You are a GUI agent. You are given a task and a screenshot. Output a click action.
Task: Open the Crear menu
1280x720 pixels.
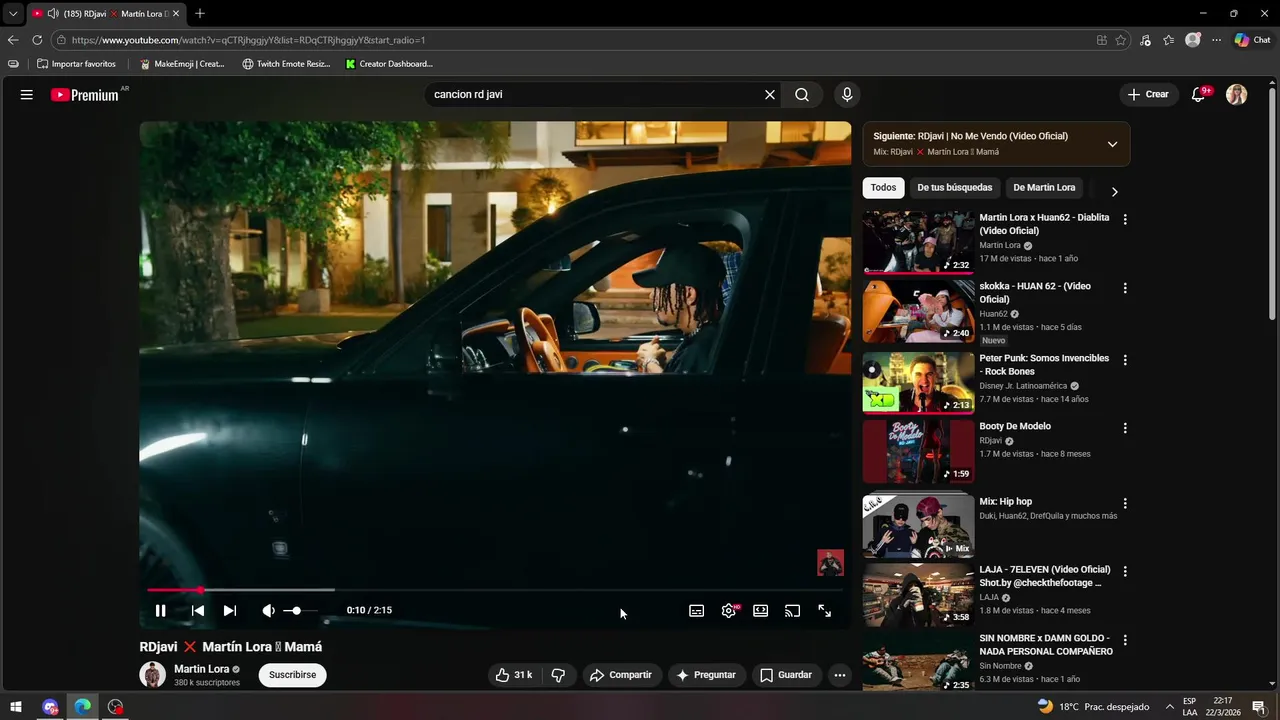tap(1148, 94)
